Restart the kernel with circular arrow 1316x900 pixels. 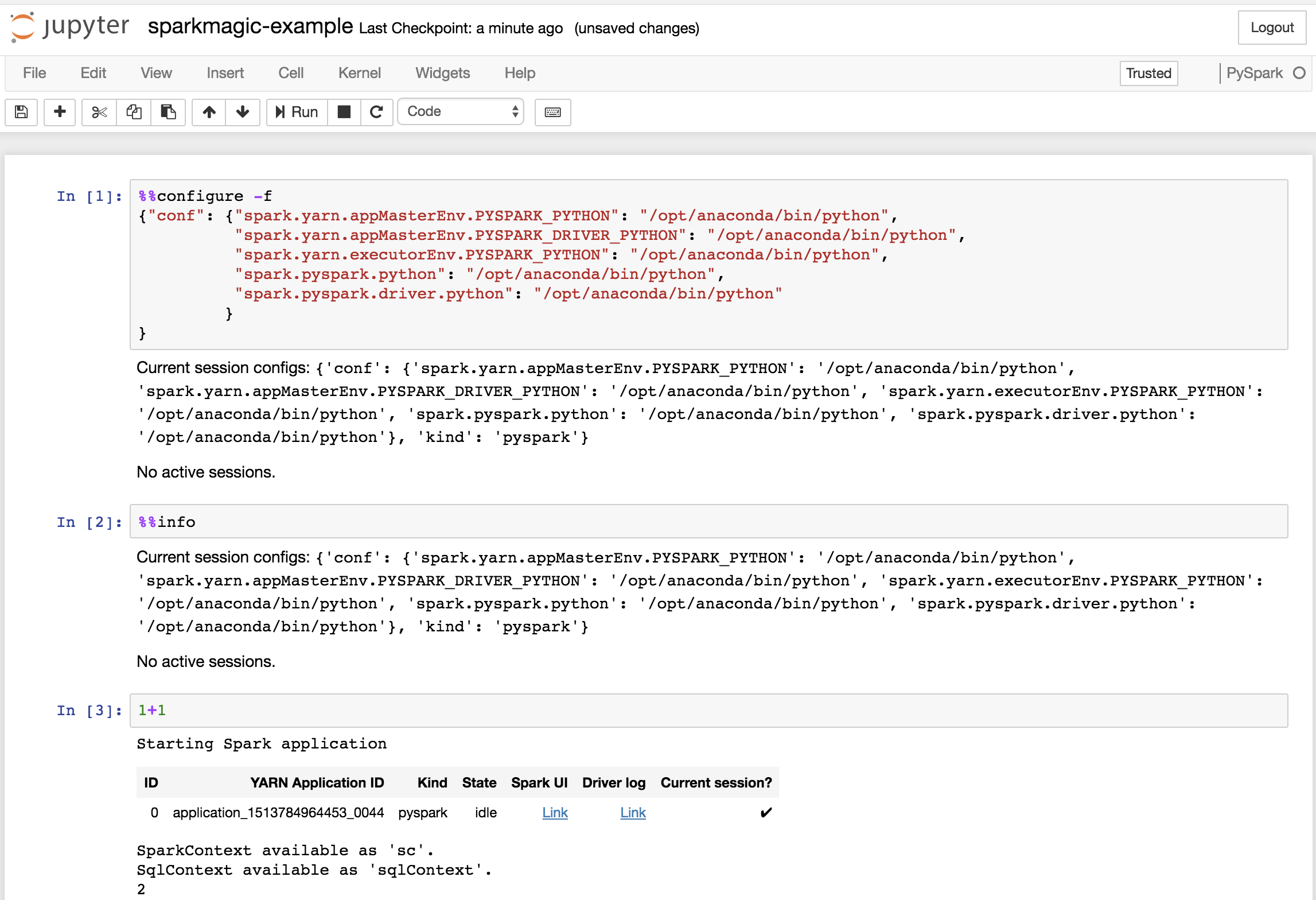(376, 112)
